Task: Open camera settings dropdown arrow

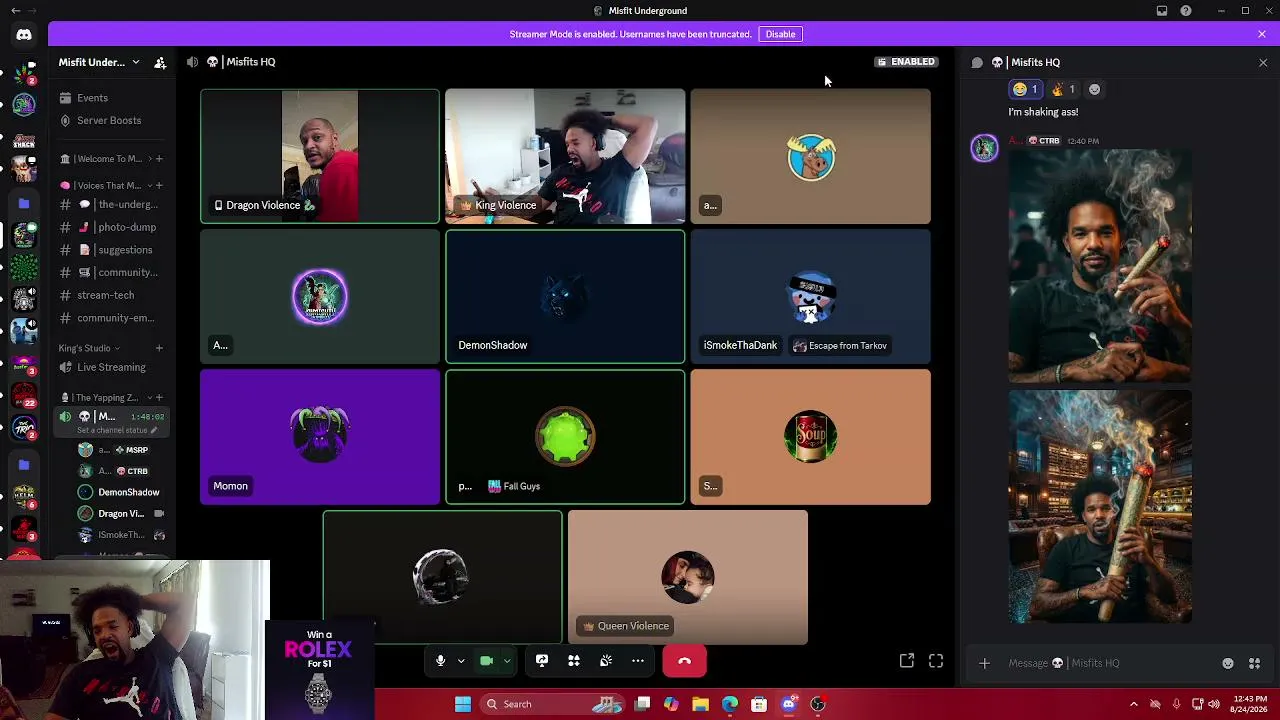Action: pos(507,661)
